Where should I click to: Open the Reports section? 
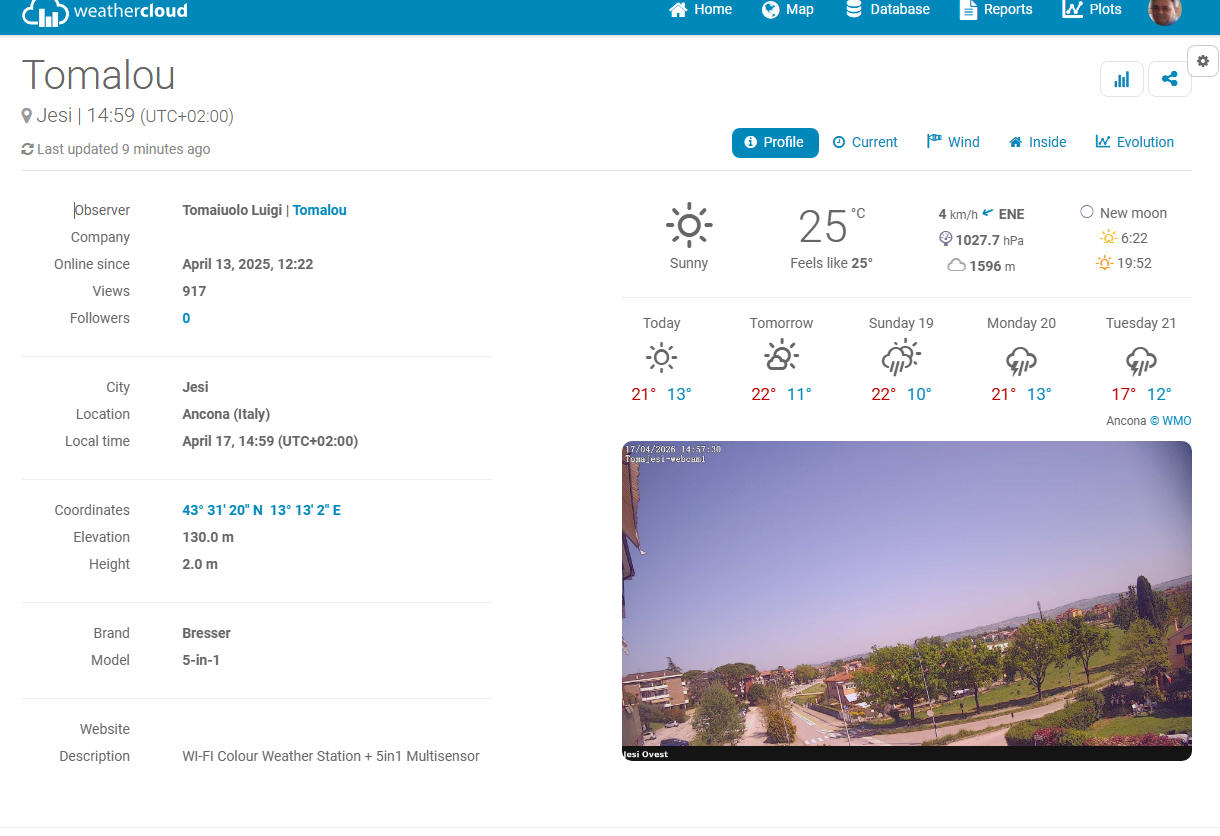coord(996,10)
